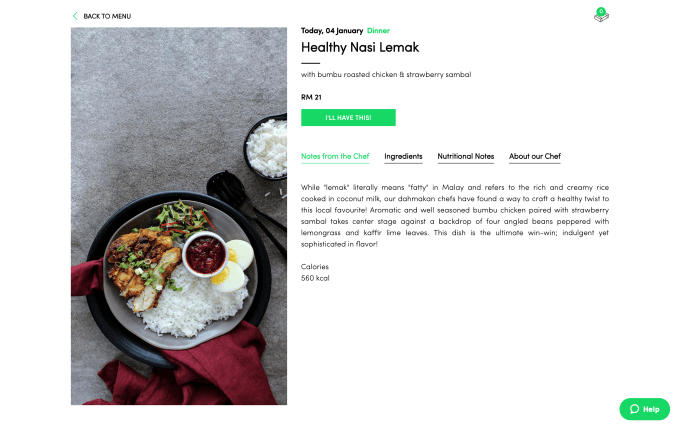Screen dimensions: 680x425
Task: Click the green Dinner meal label
Action: (x=378, y=31)
